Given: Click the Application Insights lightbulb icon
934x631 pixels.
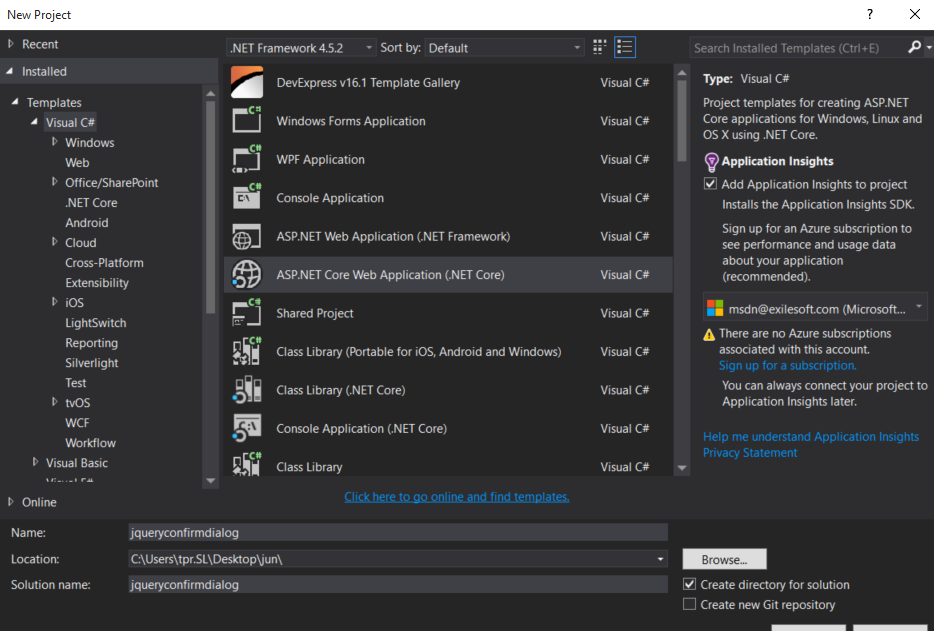Looking at the screenshot, I should [x=711, y=161].
